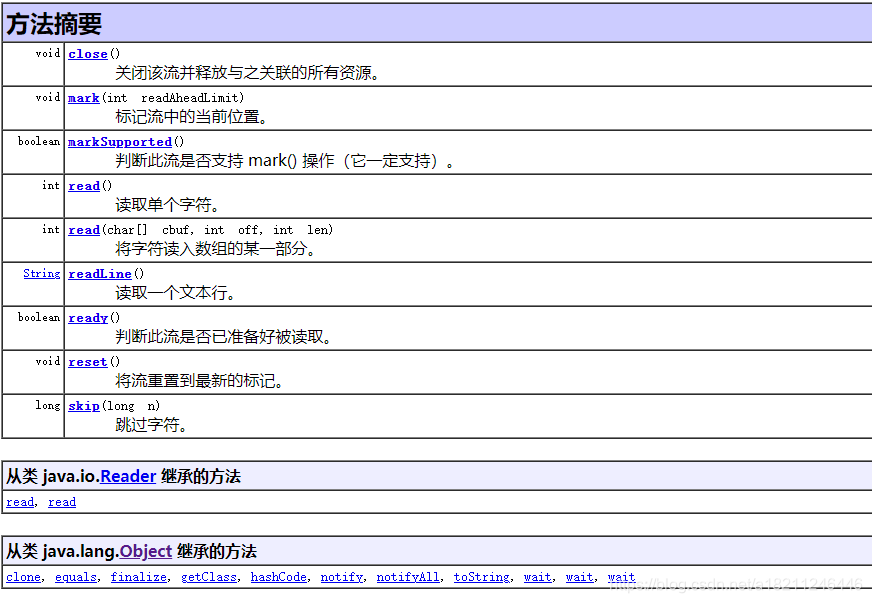Open the close() method link
Image resolution: width=872 pixels, height=603 pixels.
click(88, 54)
